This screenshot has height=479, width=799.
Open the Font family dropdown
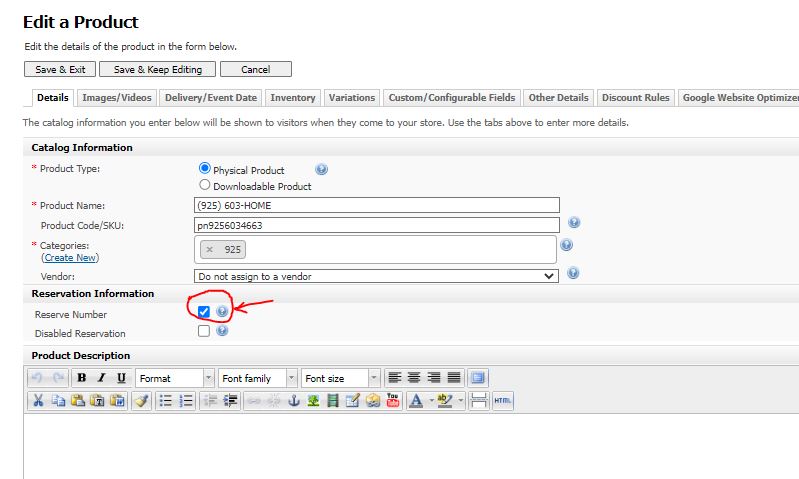[x=257, y=378]
